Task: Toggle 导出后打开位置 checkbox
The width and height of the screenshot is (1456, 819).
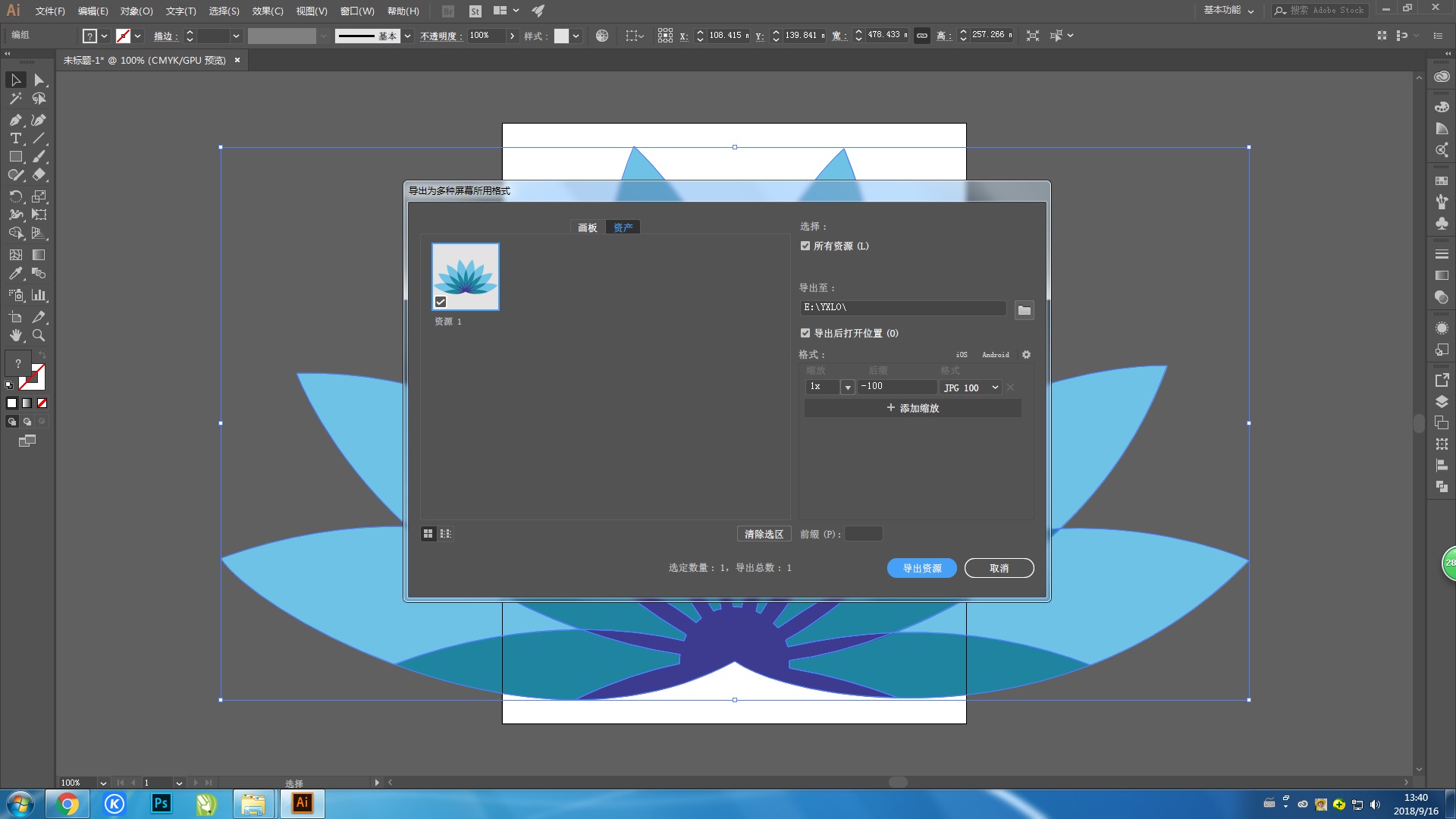Action: coord(805,333)
